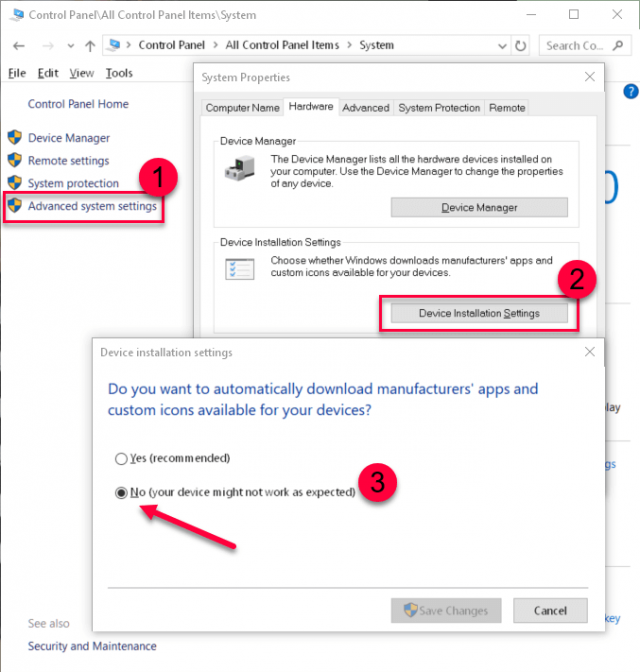Click the Device Manager button in System Properties
Image resolution: width=640 pixels, height=672 pixels.
(x=479, y=207)
